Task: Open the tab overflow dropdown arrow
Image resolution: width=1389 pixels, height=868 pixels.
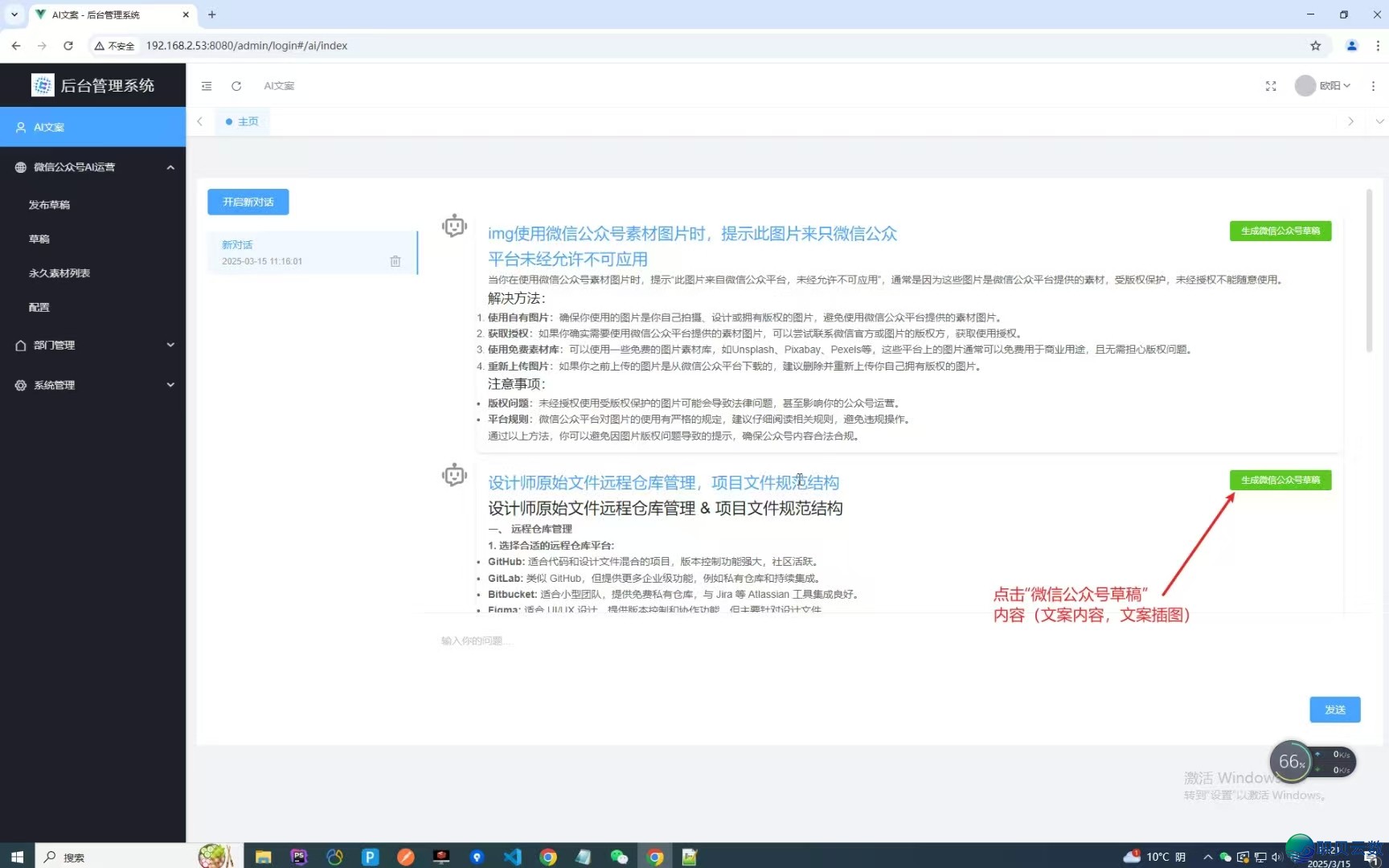Action: point(1380,121)
